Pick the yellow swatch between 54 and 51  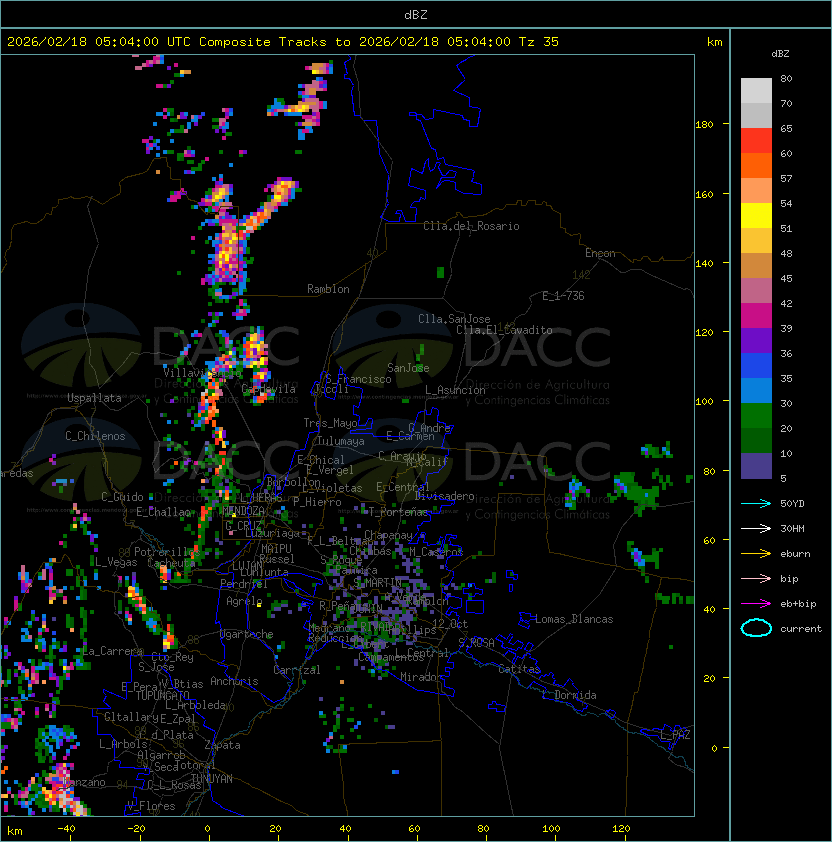click(x=756, y=216)
